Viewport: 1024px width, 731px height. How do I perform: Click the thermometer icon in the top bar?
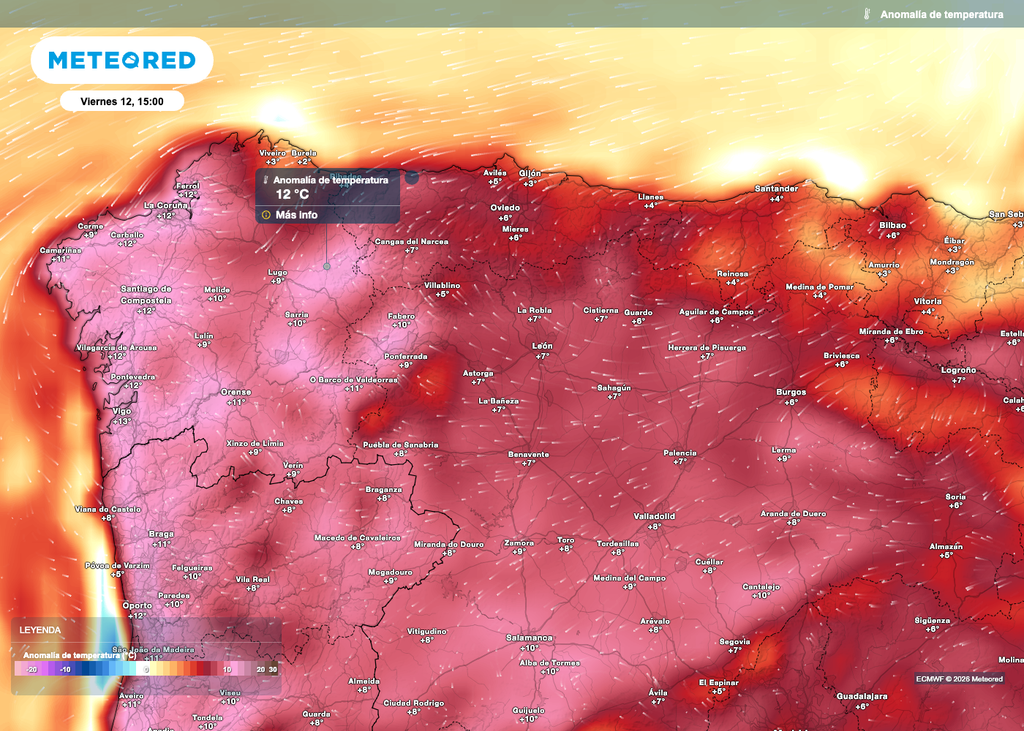point(867,14)
